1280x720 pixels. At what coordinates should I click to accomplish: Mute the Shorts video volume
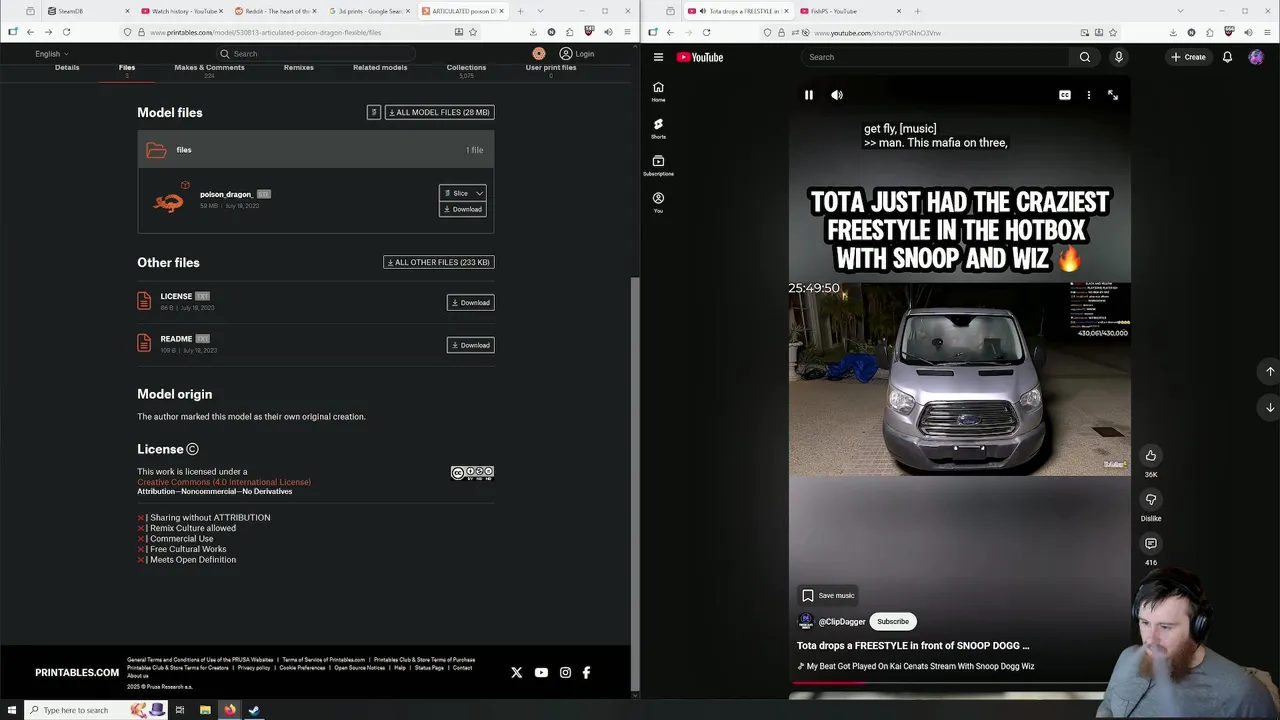pyautogui.click(x=837, y=95)
